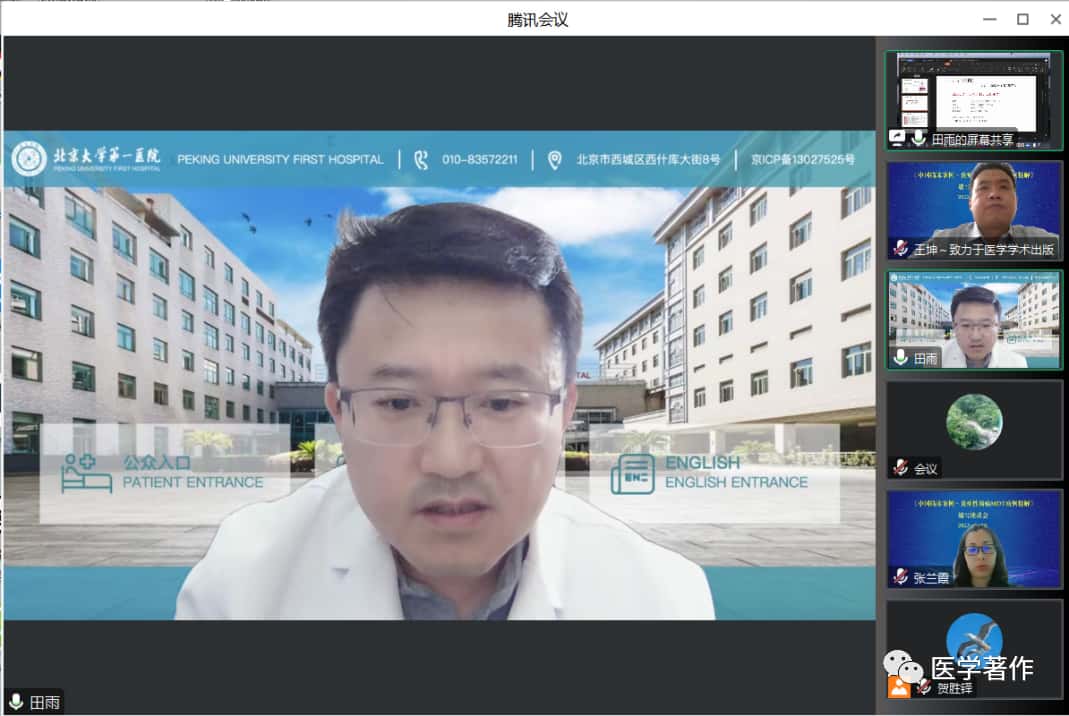This screenshot has height=716, width=1069.
Task: Click the PEKING UNIVERSITY FIRST HOSPITAL banner text
Action: [x=280, y=160]
